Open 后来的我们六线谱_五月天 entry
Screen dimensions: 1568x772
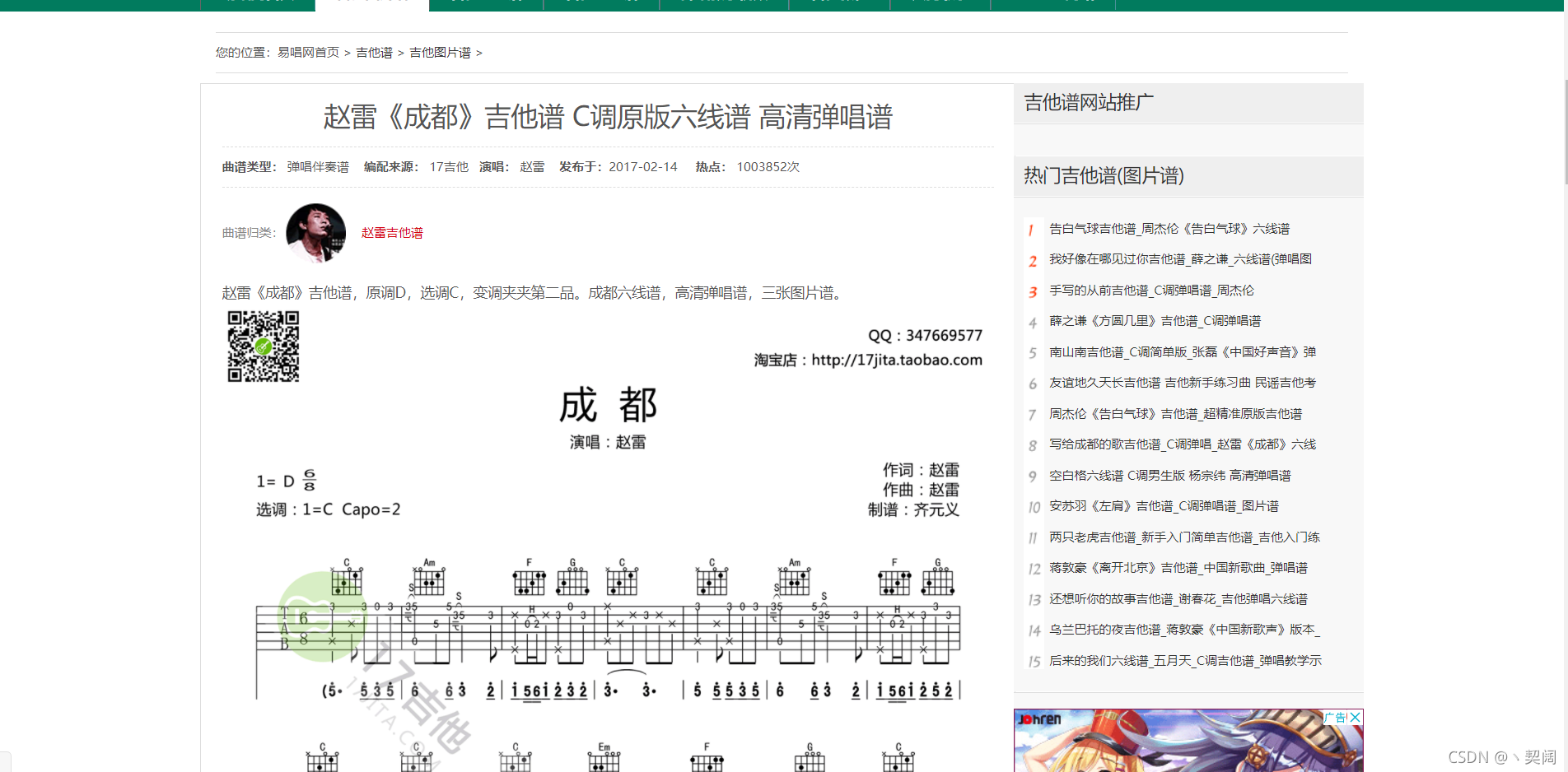click(x=1185, y=661)
